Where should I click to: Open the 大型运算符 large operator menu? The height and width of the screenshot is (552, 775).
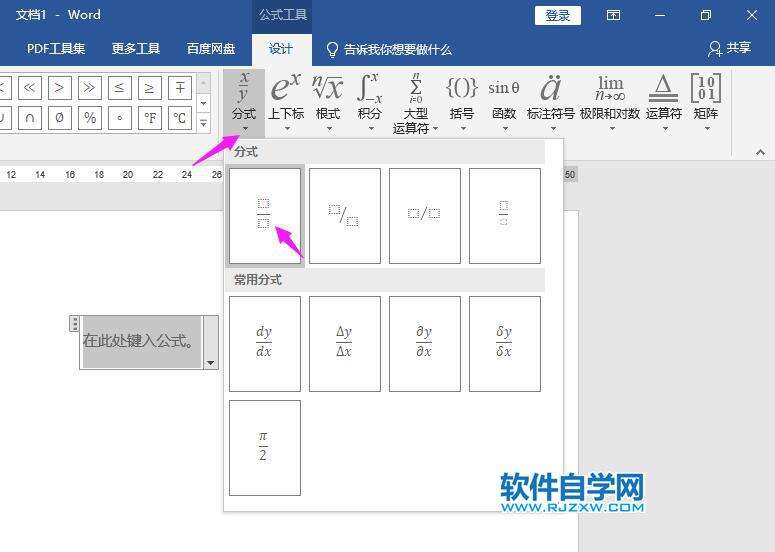click(x=416, y=103)
